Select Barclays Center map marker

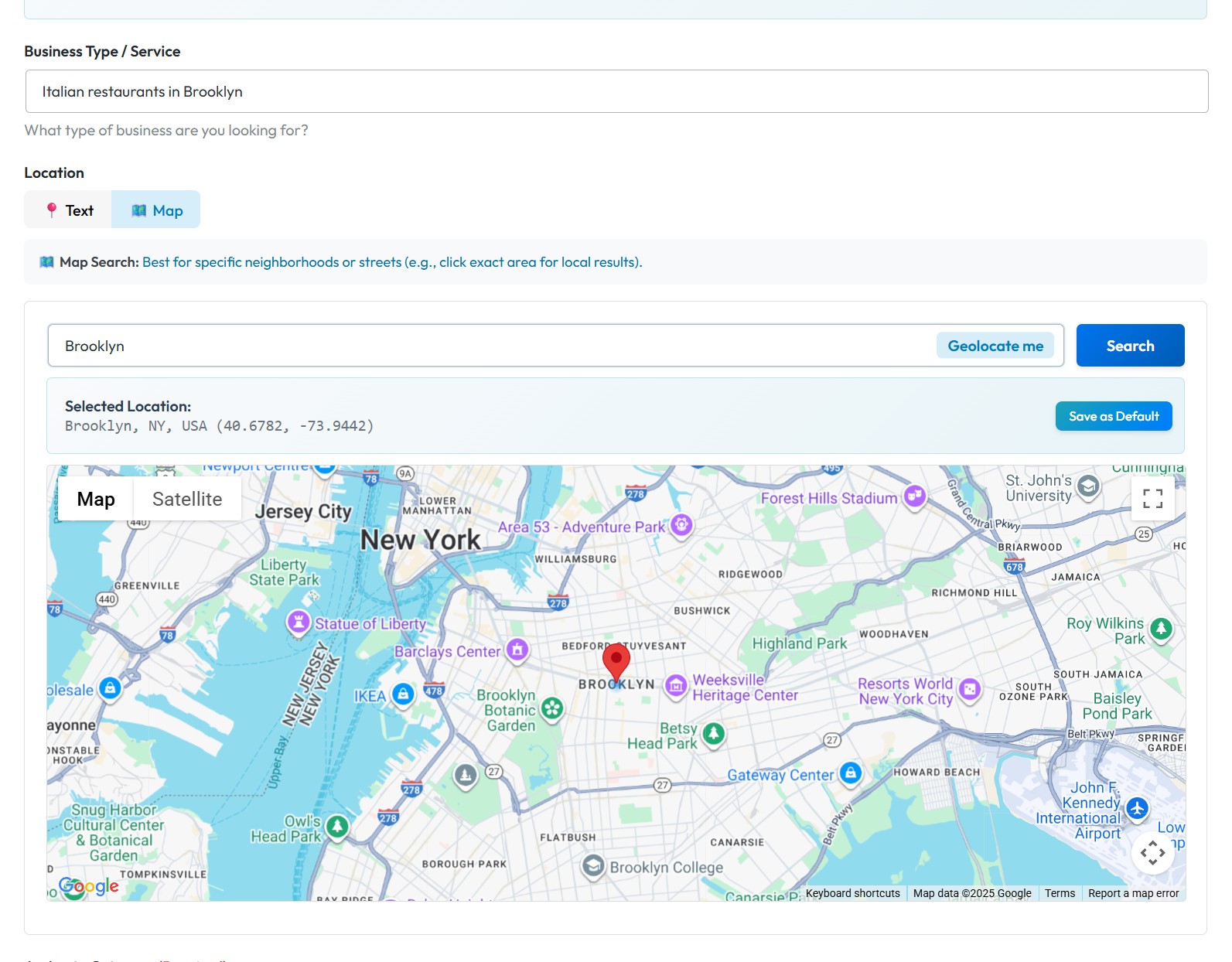517,650
